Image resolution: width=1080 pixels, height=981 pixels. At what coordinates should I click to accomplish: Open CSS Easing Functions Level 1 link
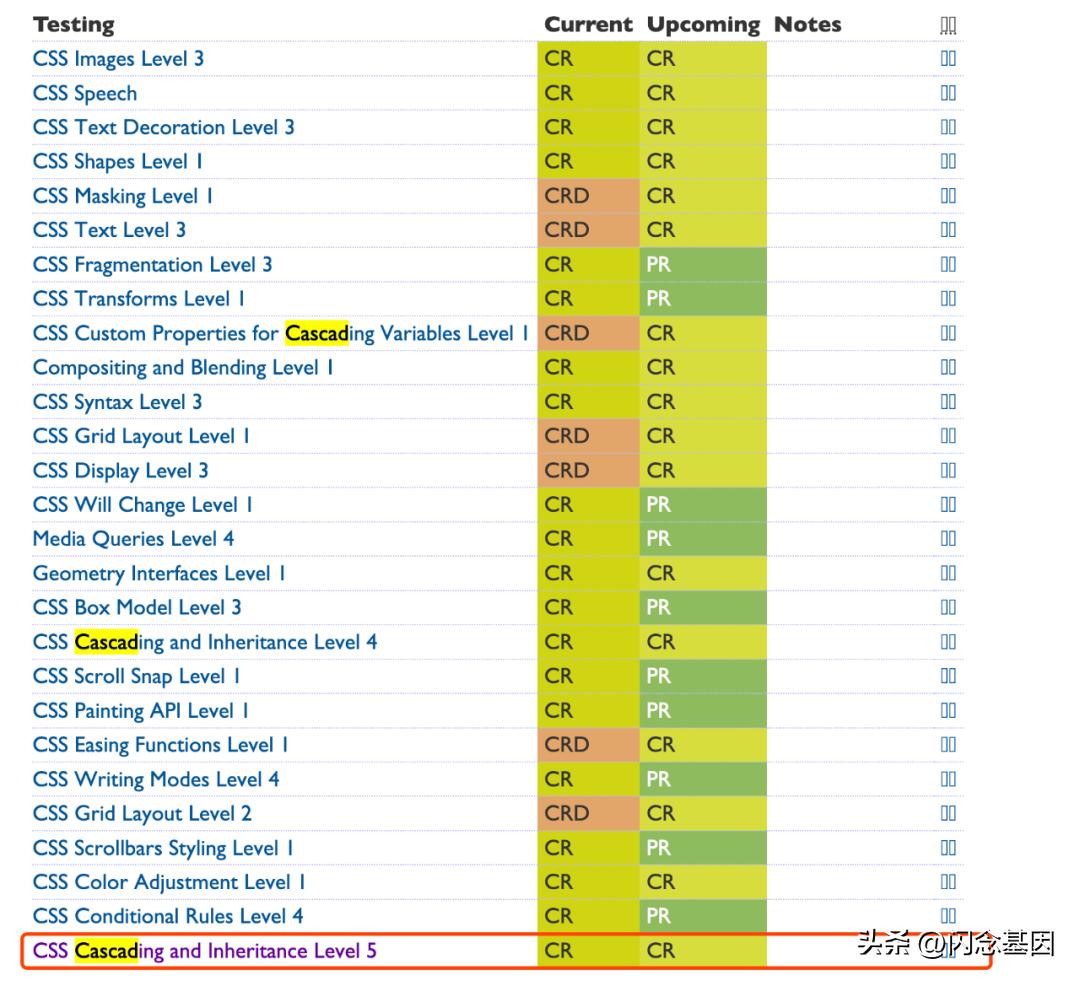click(160, 745)
